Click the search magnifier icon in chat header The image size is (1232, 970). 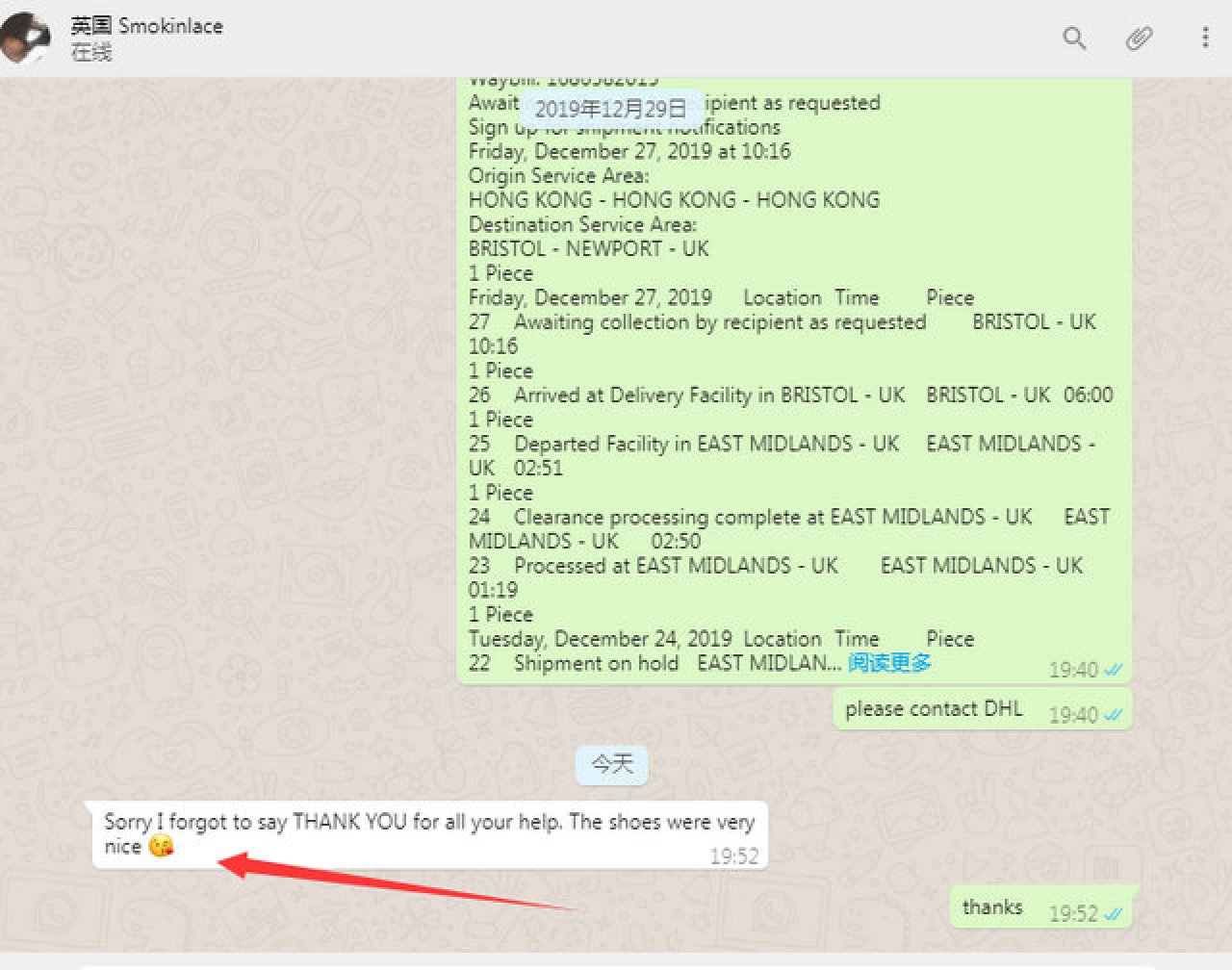coord(1074,38)
